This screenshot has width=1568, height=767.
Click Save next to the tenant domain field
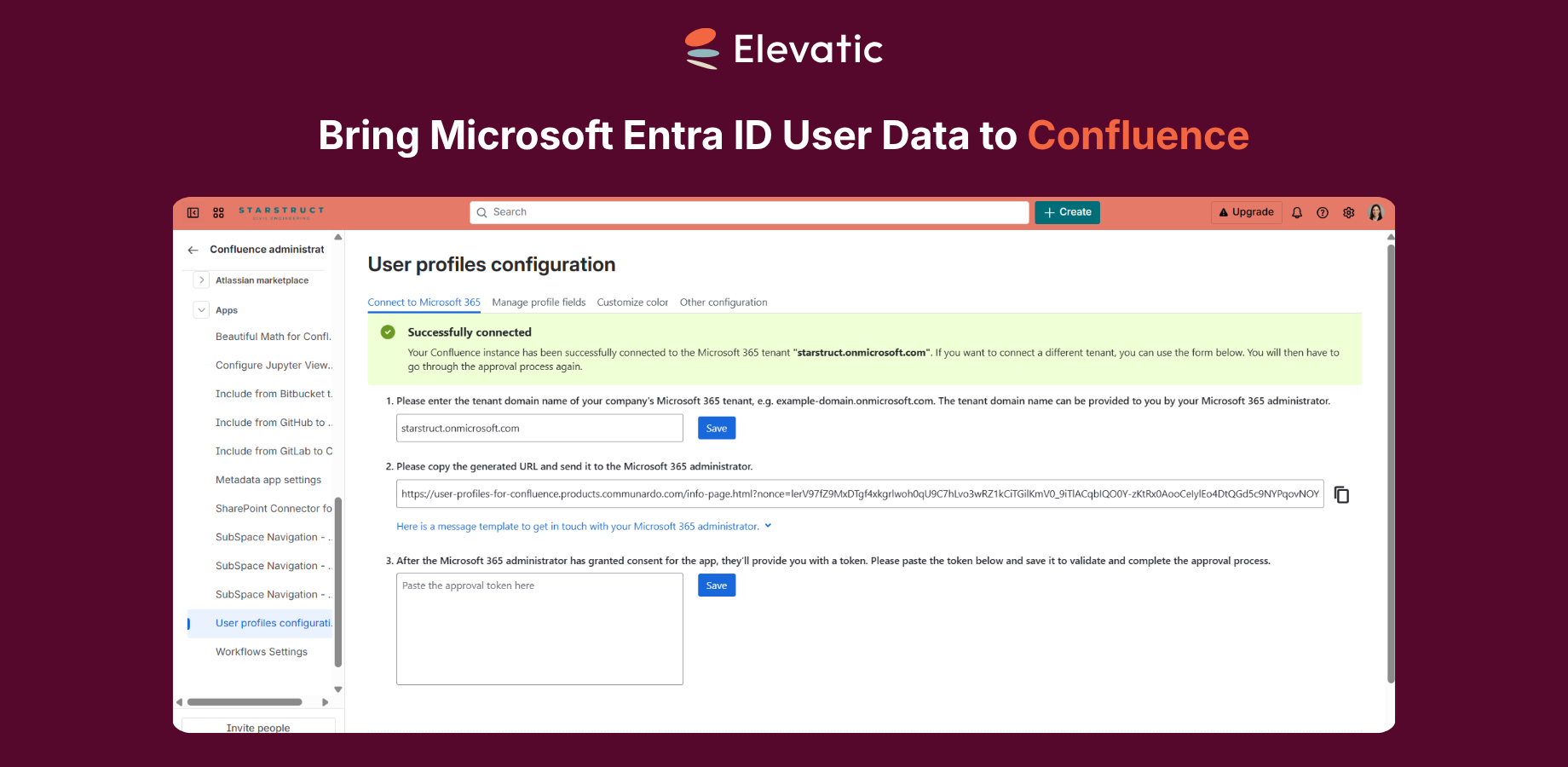click(x=716, y=428)
